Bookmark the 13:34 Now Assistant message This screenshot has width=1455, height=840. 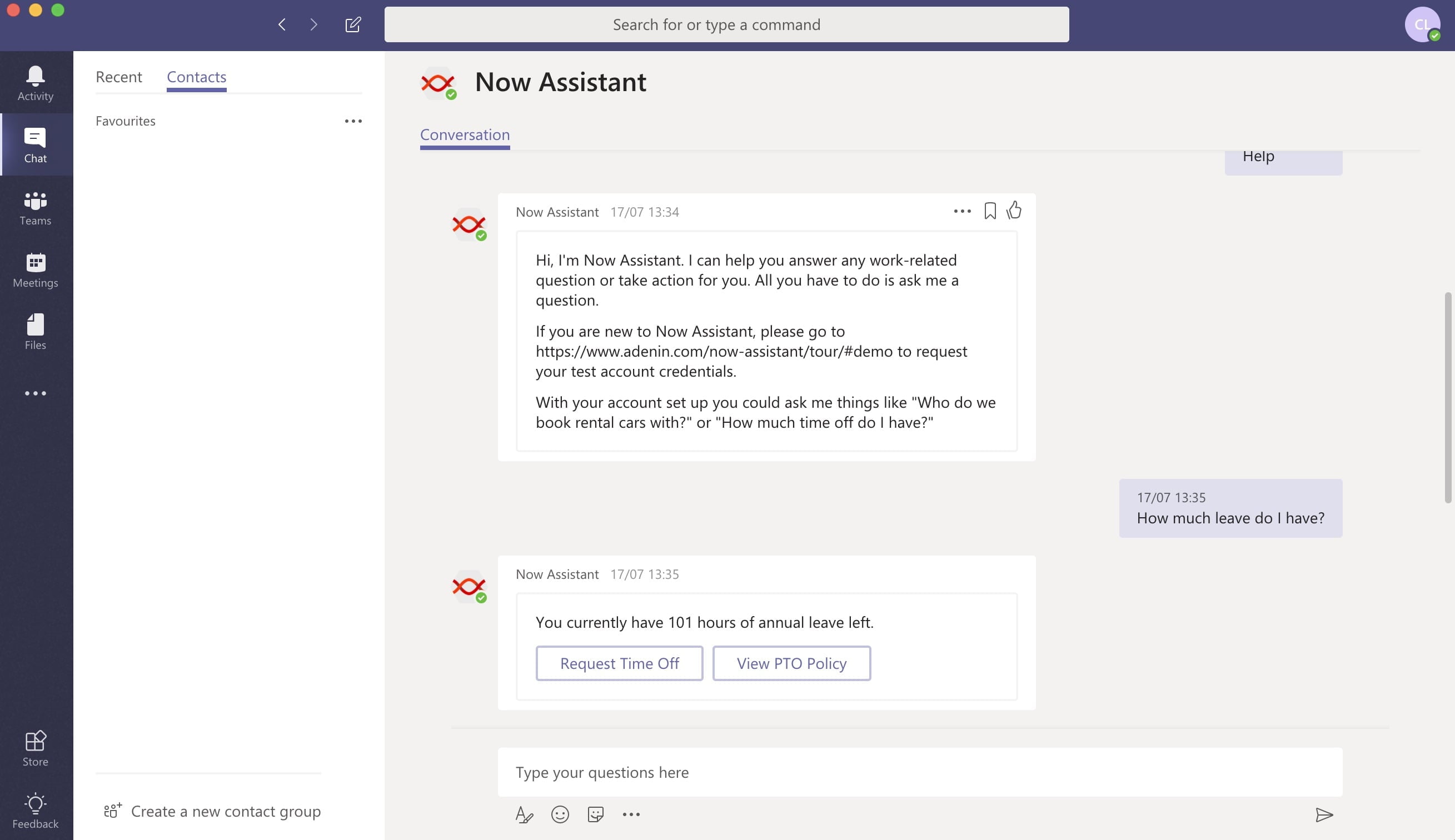pos(990,211)
